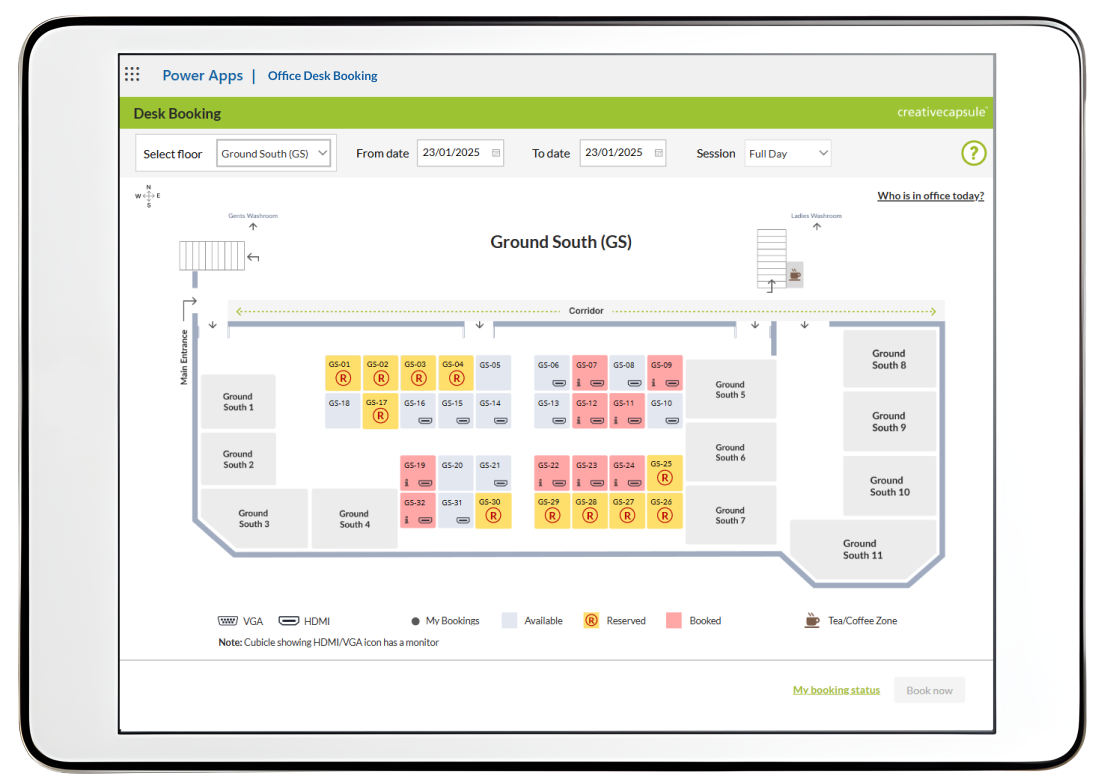
Task: Open the Select floor dropdown
Action: 274,153
